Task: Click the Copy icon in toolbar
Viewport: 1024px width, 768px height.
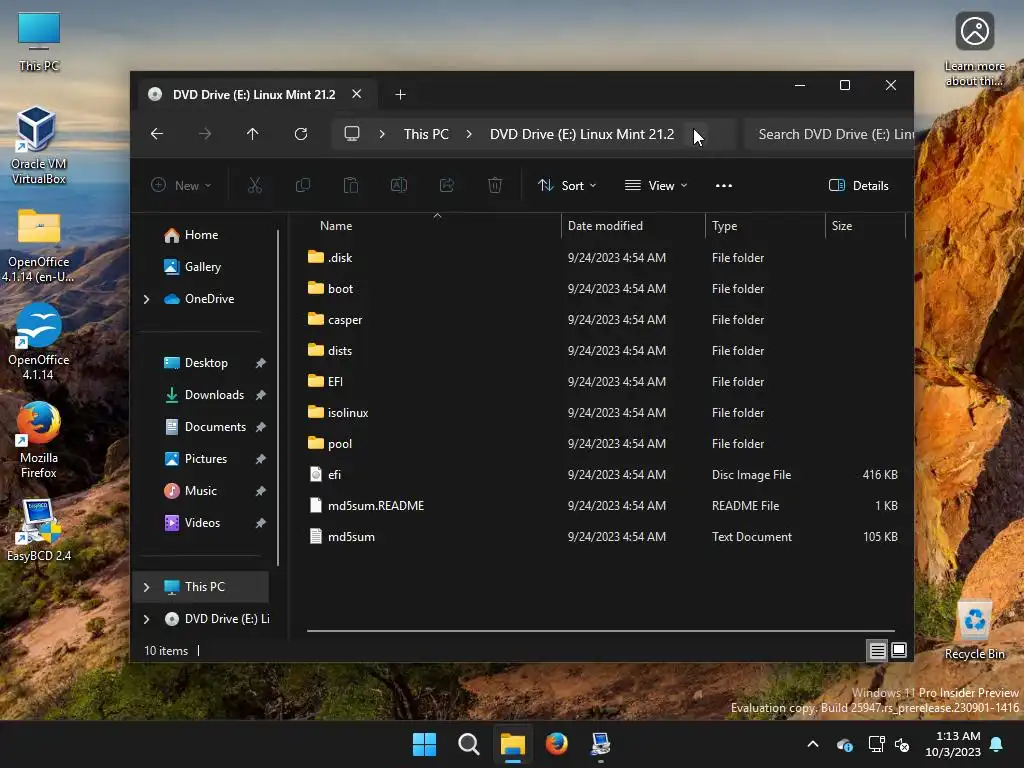Action: [x=303, y=185]
